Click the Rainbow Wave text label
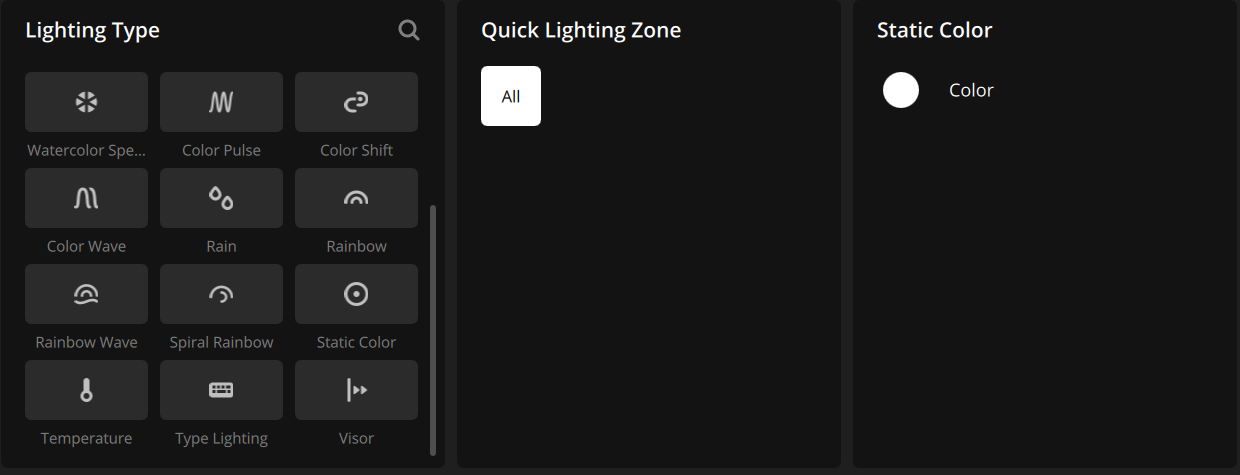1240x475 pixels. 86,342
